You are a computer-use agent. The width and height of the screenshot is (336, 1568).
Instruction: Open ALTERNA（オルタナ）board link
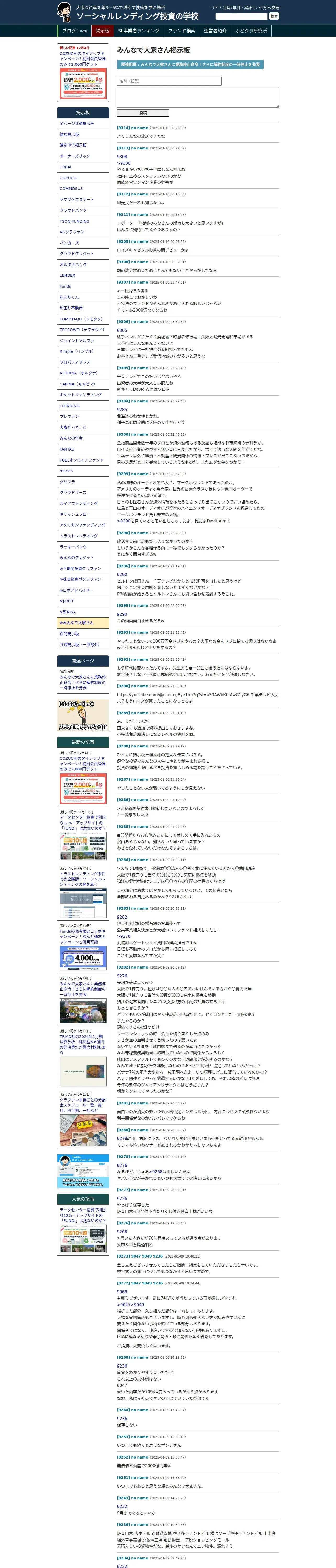[83, 373]
